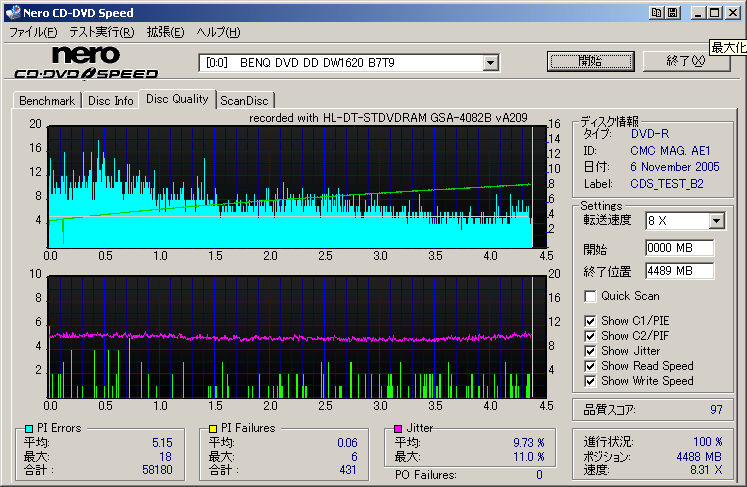
Task: Open the 8 X transfer speed dropdown
Action: pos(716,221)
